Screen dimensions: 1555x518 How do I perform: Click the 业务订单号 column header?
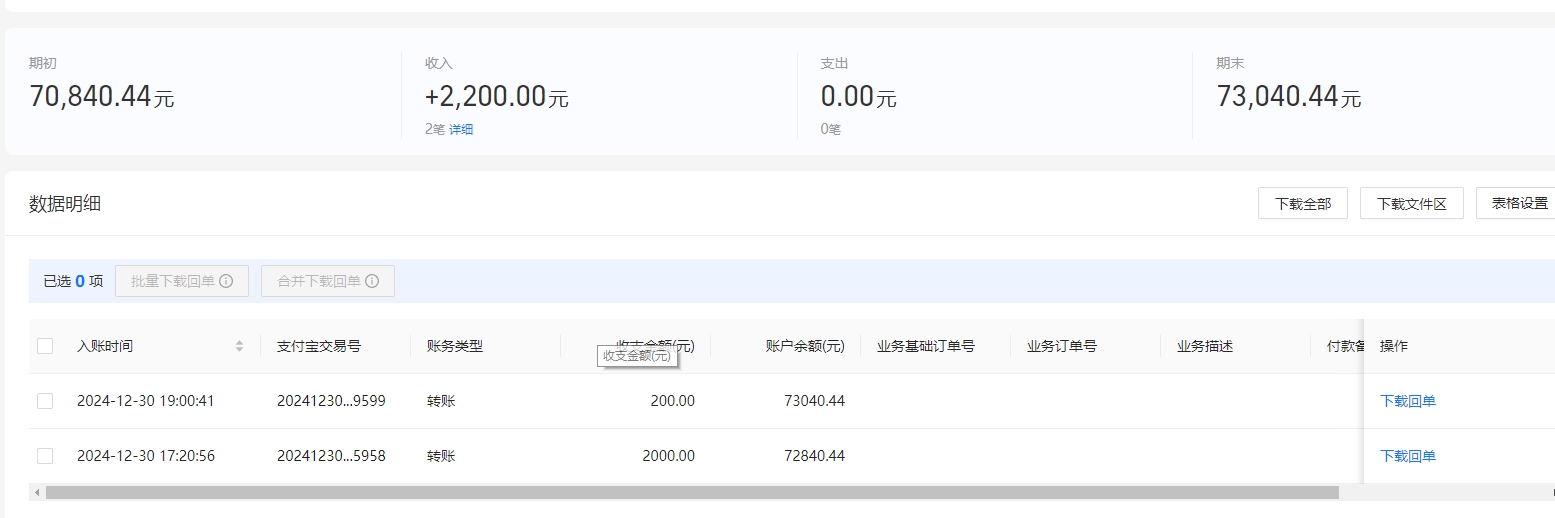coord(1062,346)
